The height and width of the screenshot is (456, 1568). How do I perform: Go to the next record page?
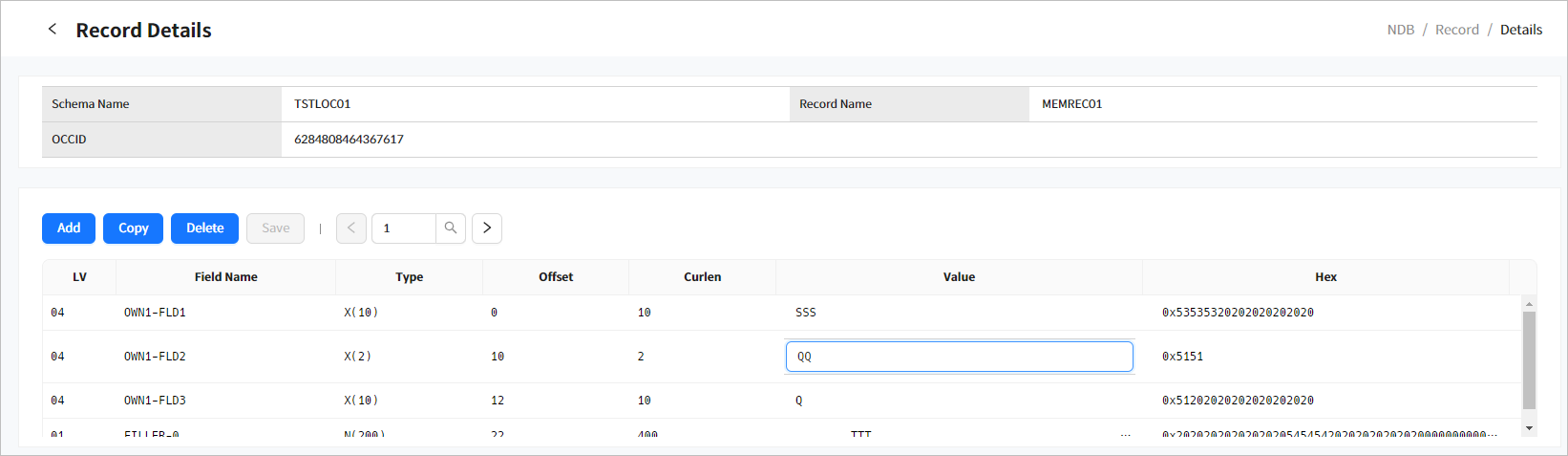[487, 228]
